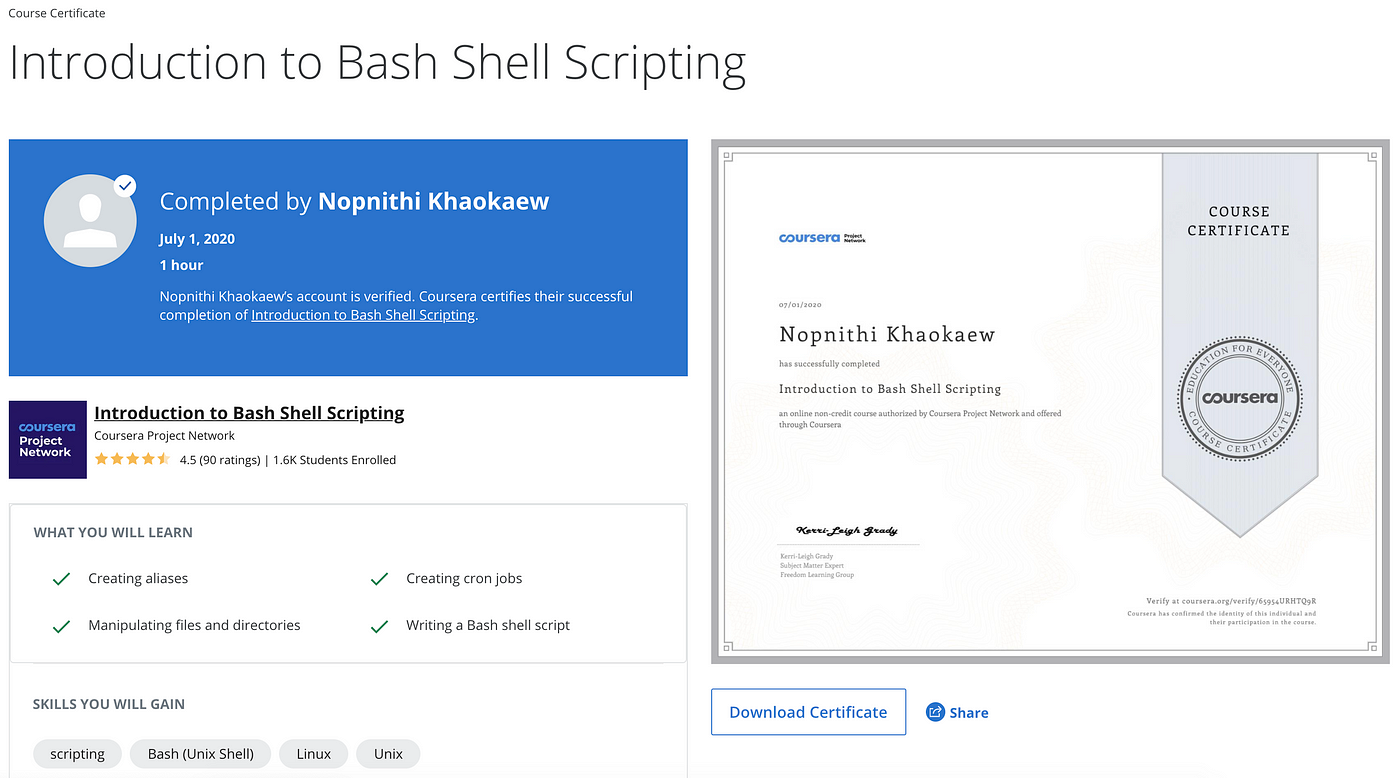This screenshot has width=1400, height=778.
Task: Click the Completed by Nopnithi Khaokaew text
Action: [x=354, y=201]
